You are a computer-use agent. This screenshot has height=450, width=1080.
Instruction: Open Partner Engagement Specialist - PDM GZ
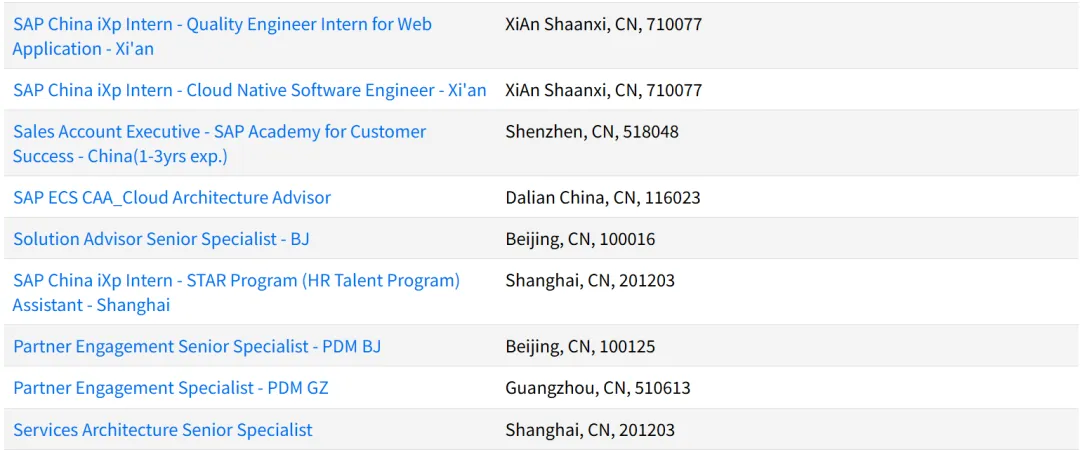pos(171,388)
